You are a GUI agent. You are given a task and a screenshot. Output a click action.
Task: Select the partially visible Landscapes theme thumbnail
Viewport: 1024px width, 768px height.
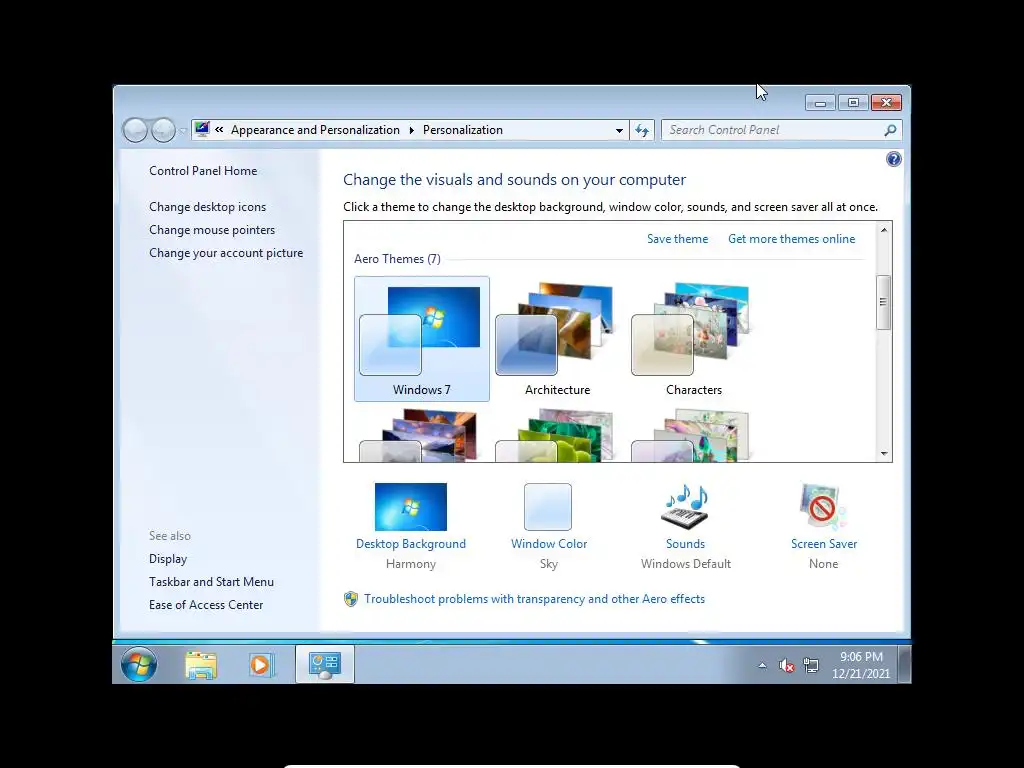[422, 435]
